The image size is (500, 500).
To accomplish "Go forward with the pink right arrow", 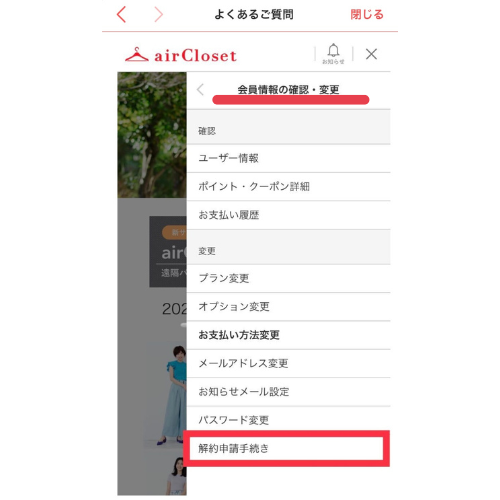I will pos(158,15).
